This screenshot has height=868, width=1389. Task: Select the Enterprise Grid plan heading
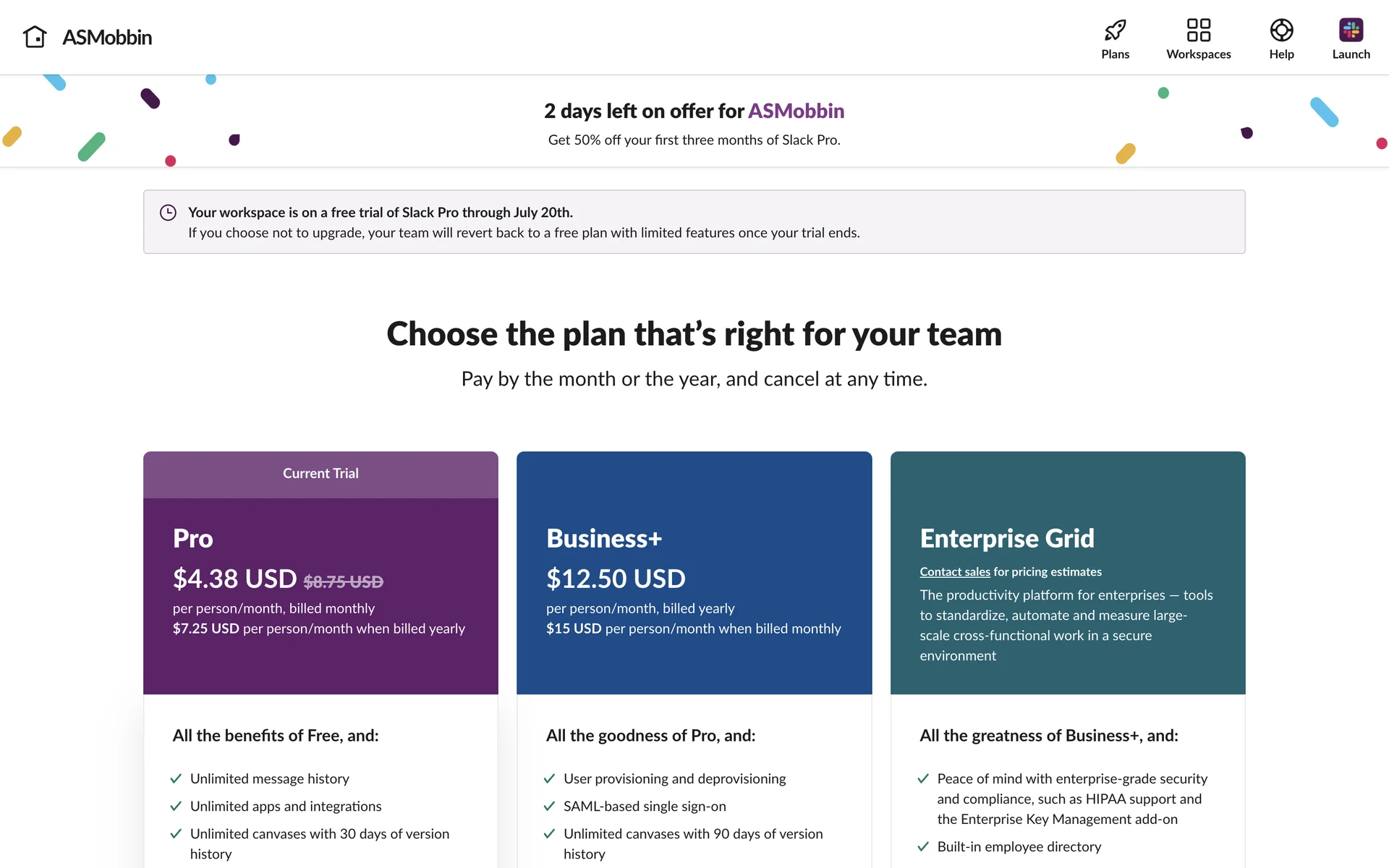[x=1007, y=539]
